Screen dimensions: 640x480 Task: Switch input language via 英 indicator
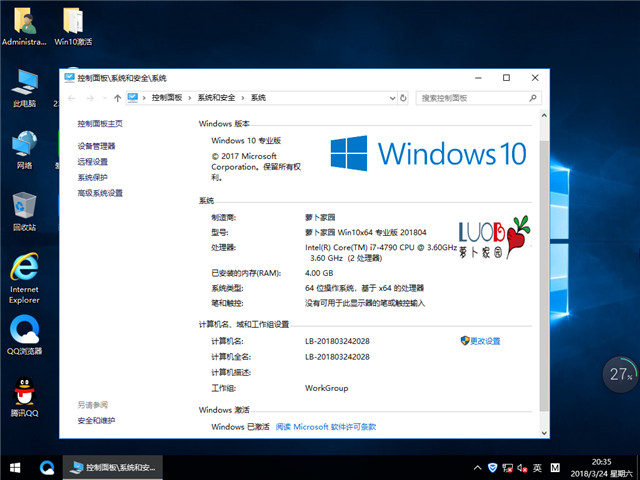537,468
